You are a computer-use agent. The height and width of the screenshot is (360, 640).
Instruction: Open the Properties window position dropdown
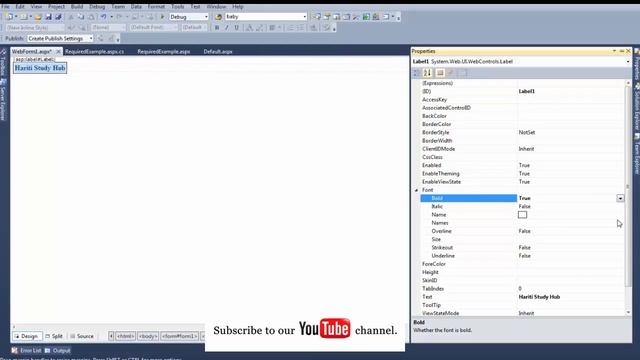pos(614,51)
